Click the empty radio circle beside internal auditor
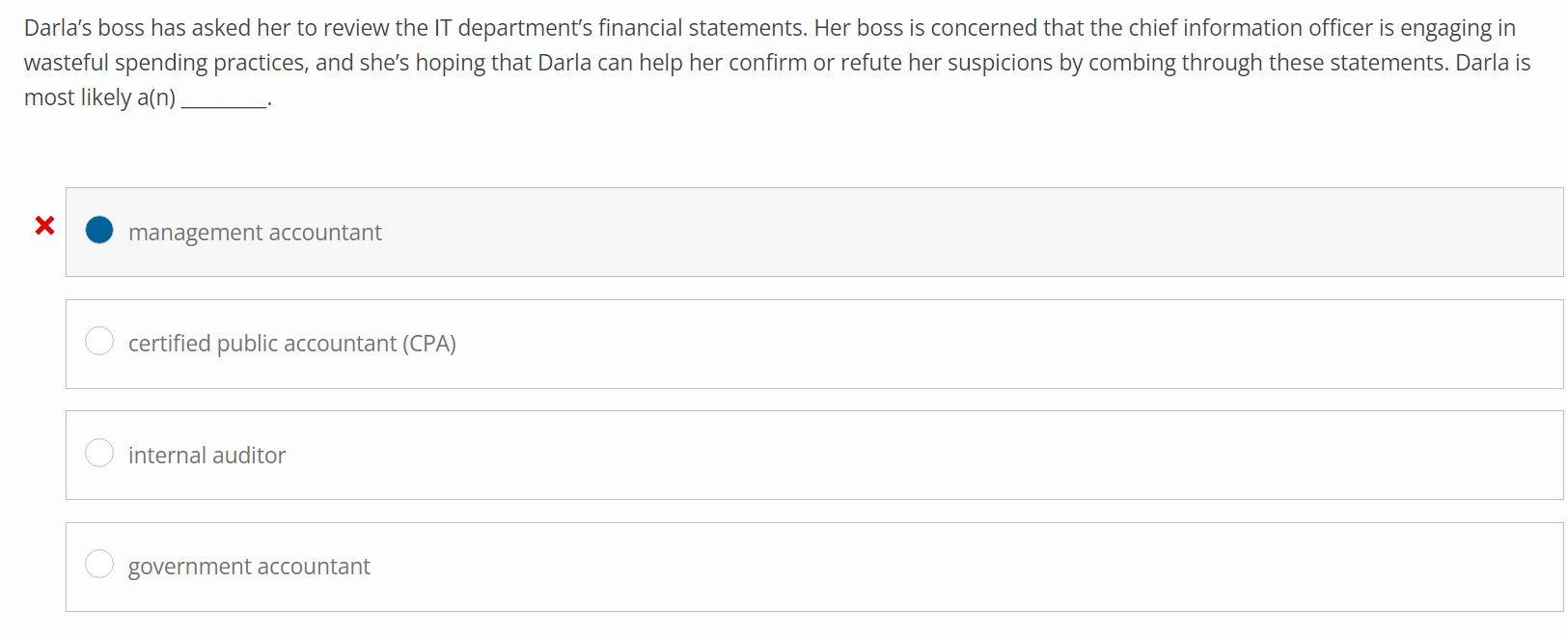Screen dimensions: 1568x639 [99, 452]
